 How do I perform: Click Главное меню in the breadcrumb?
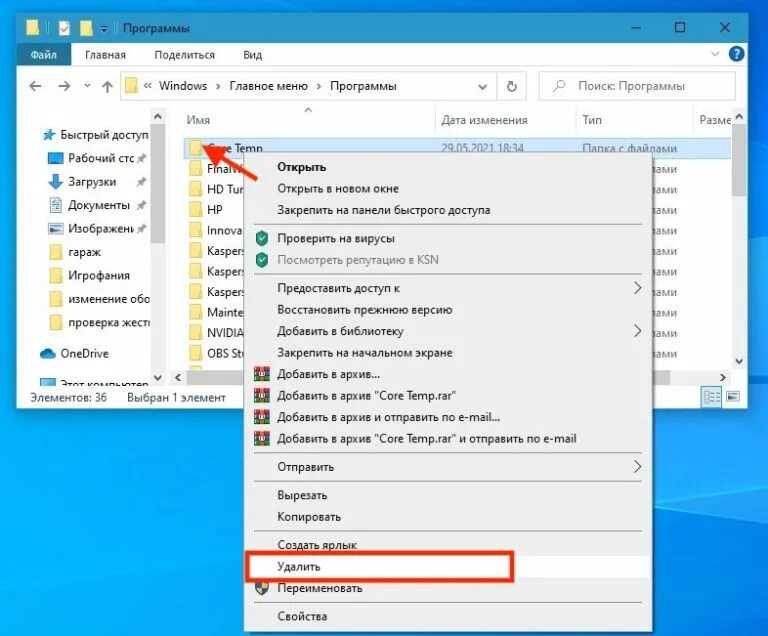click(268, 86)
